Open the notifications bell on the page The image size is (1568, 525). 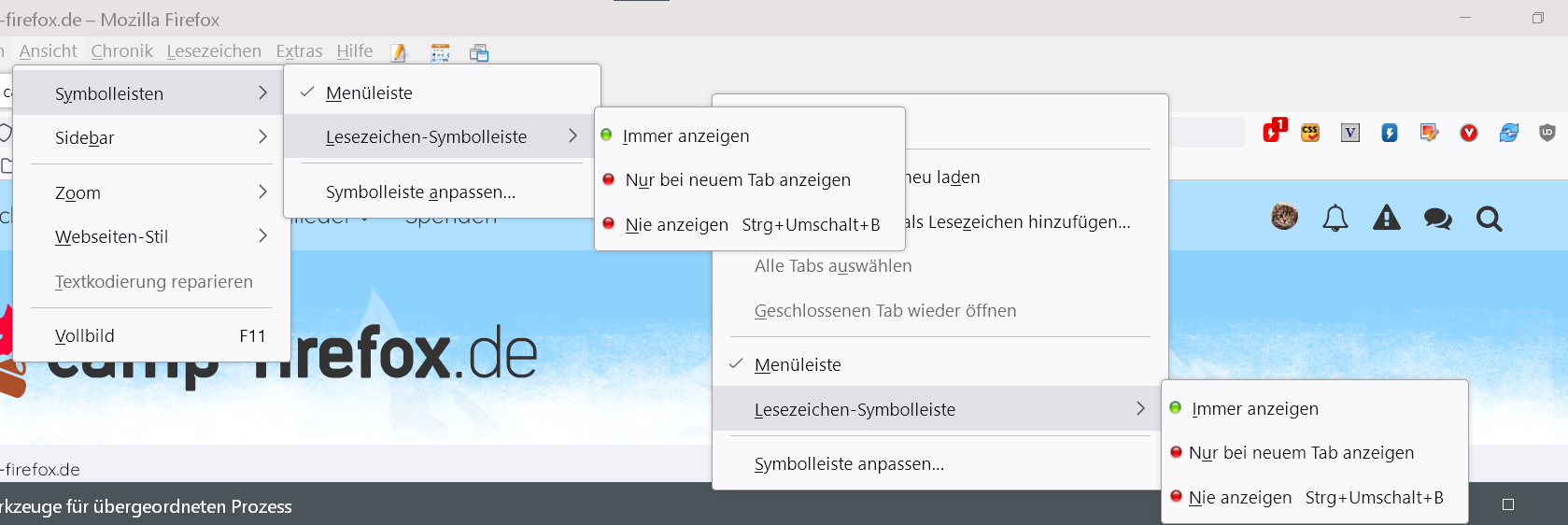tap(1335, 219)
